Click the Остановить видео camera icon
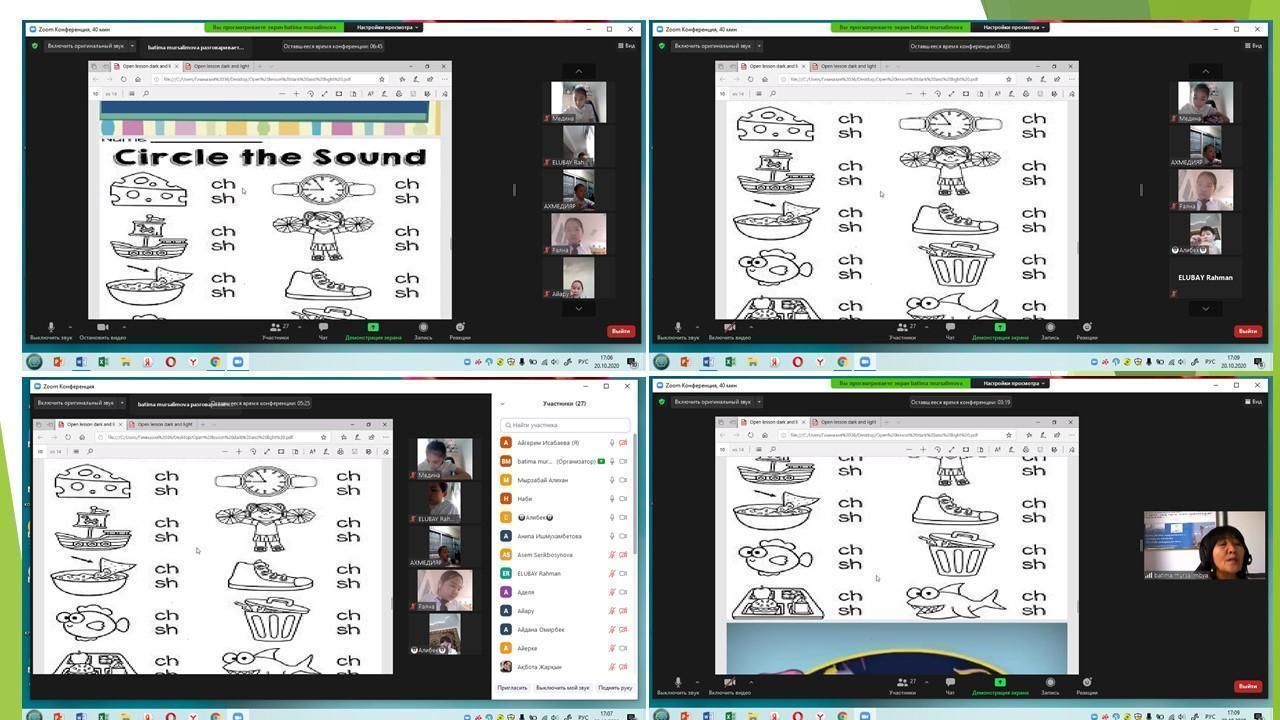 coord(102,327)
